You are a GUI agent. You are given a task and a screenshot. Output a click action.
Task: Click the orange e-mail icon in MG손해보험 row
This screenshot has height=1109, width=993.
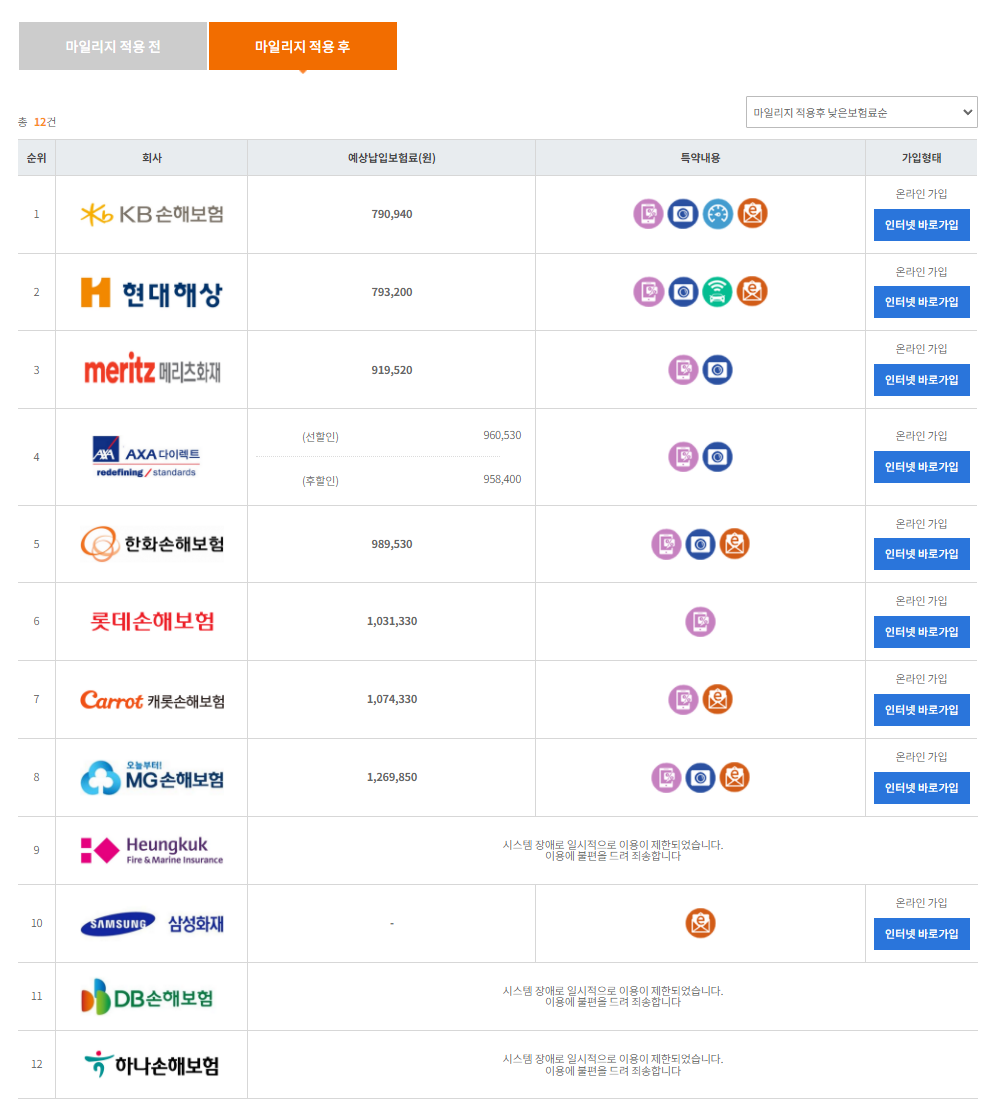[x=735, y=777]
